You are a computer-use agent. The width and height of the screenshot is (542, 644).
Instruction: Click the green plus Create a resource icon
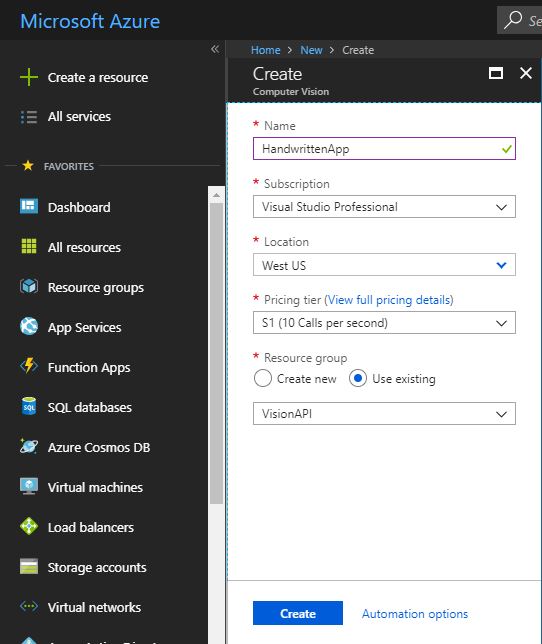[29, 77]
